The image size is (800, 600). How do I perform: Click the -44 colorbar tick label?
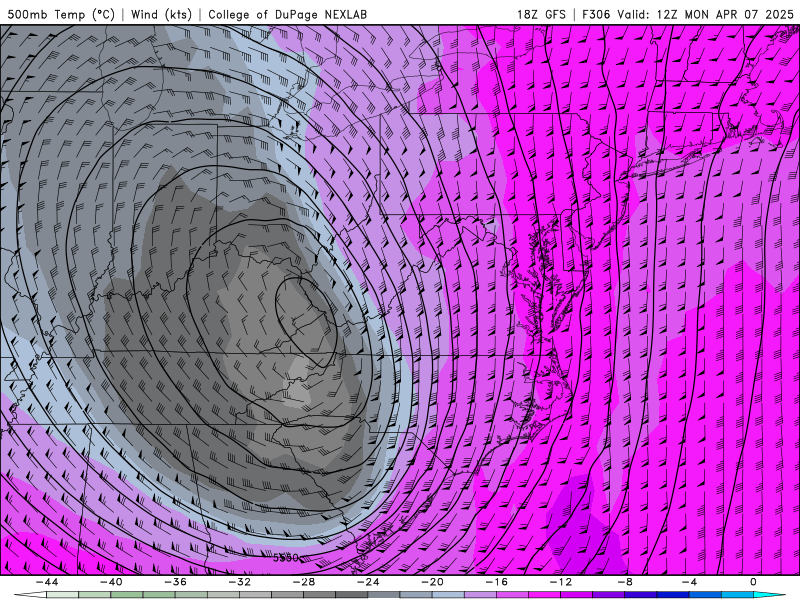47,582
